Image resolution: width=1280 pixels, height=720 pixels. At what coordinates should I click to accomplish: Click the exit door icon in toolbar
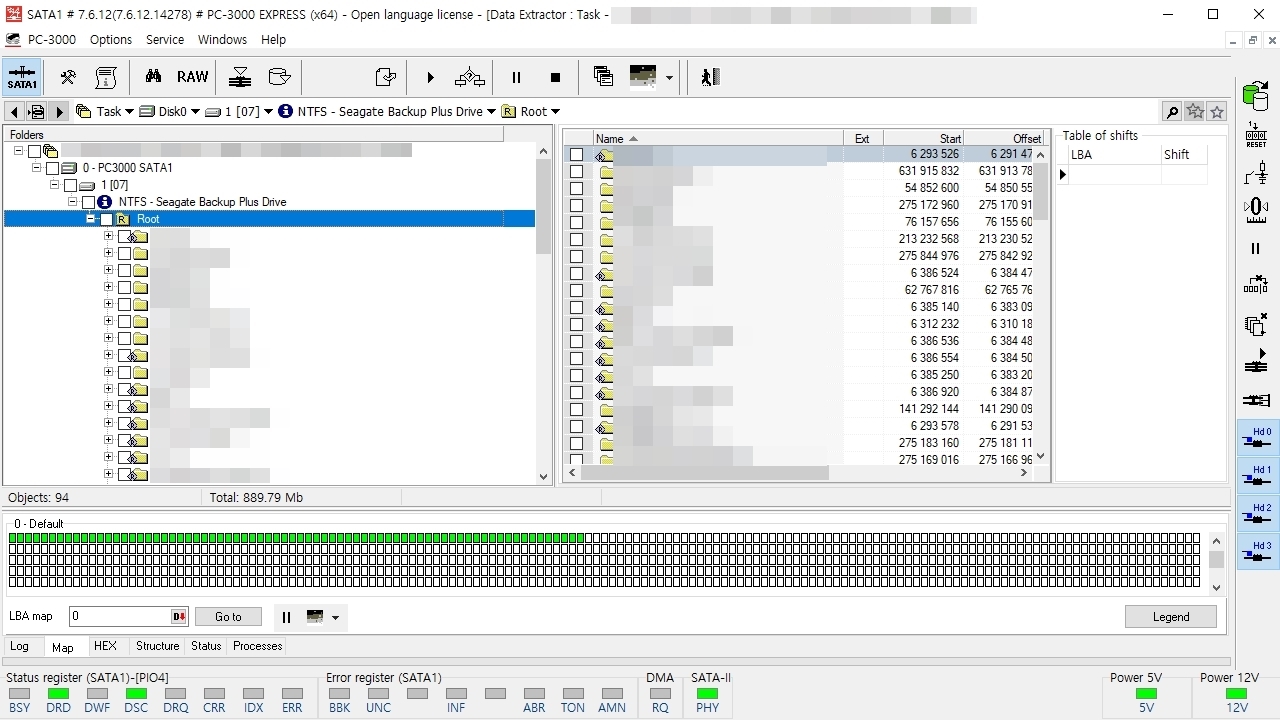point(710,77)
